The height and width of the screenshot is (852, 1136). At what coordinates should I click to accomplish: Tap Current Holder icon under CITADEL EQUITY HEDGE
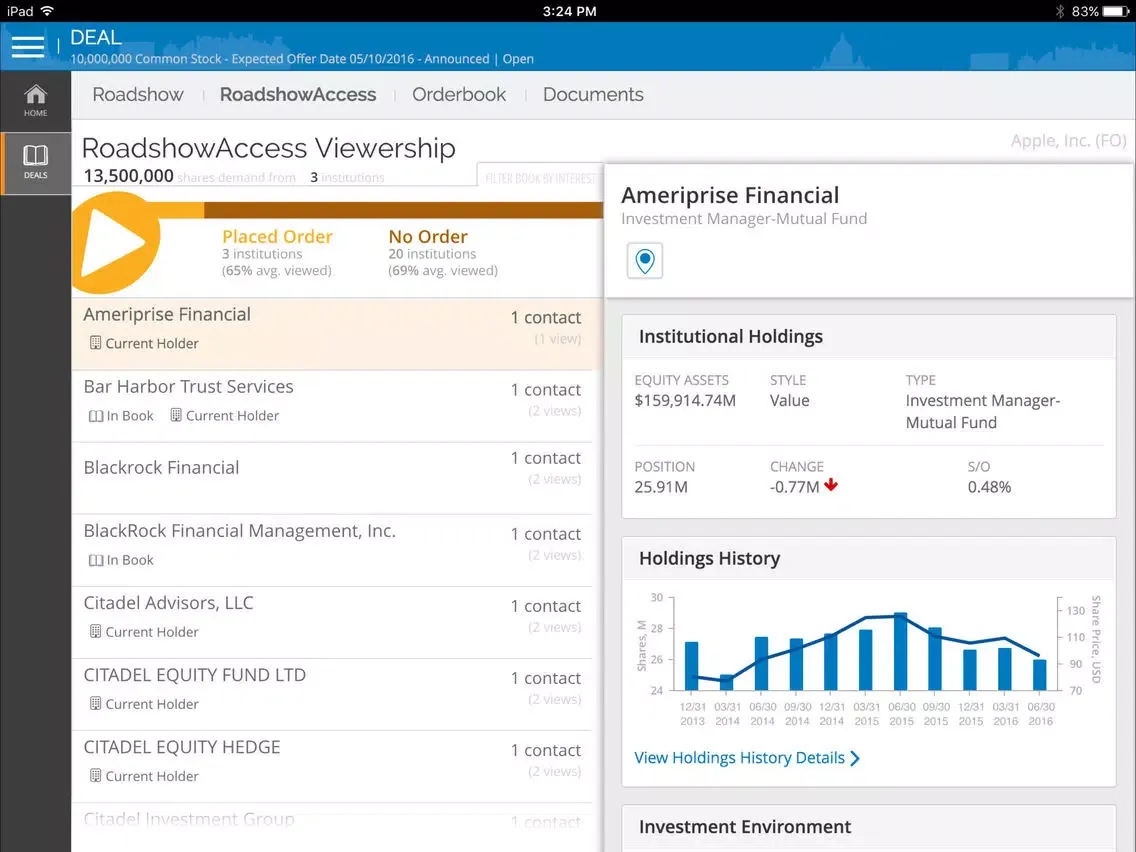pyautogui.click(x=95, y=775)
